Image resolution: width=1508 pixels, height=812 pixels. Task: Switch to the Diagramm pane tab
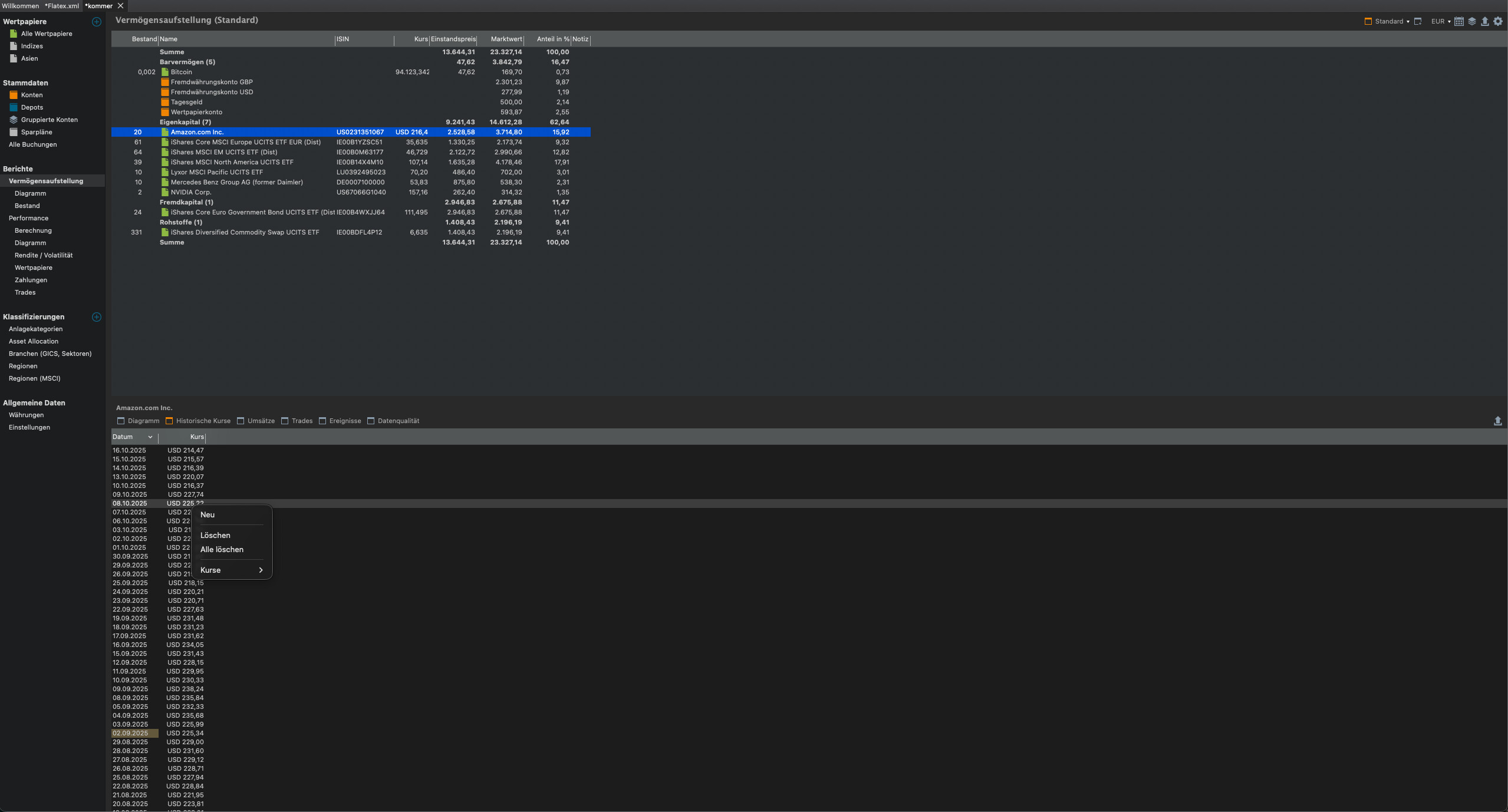[139, 421]
